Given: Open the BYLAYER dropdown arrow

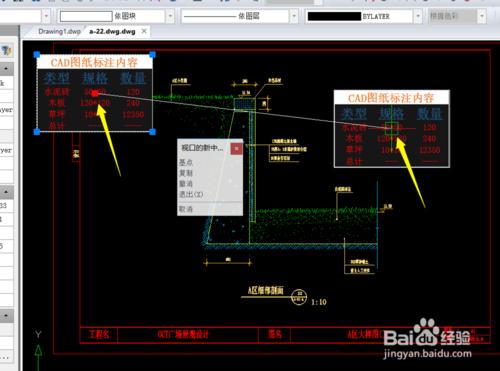Looking at the screenshot, I should 418,16.
